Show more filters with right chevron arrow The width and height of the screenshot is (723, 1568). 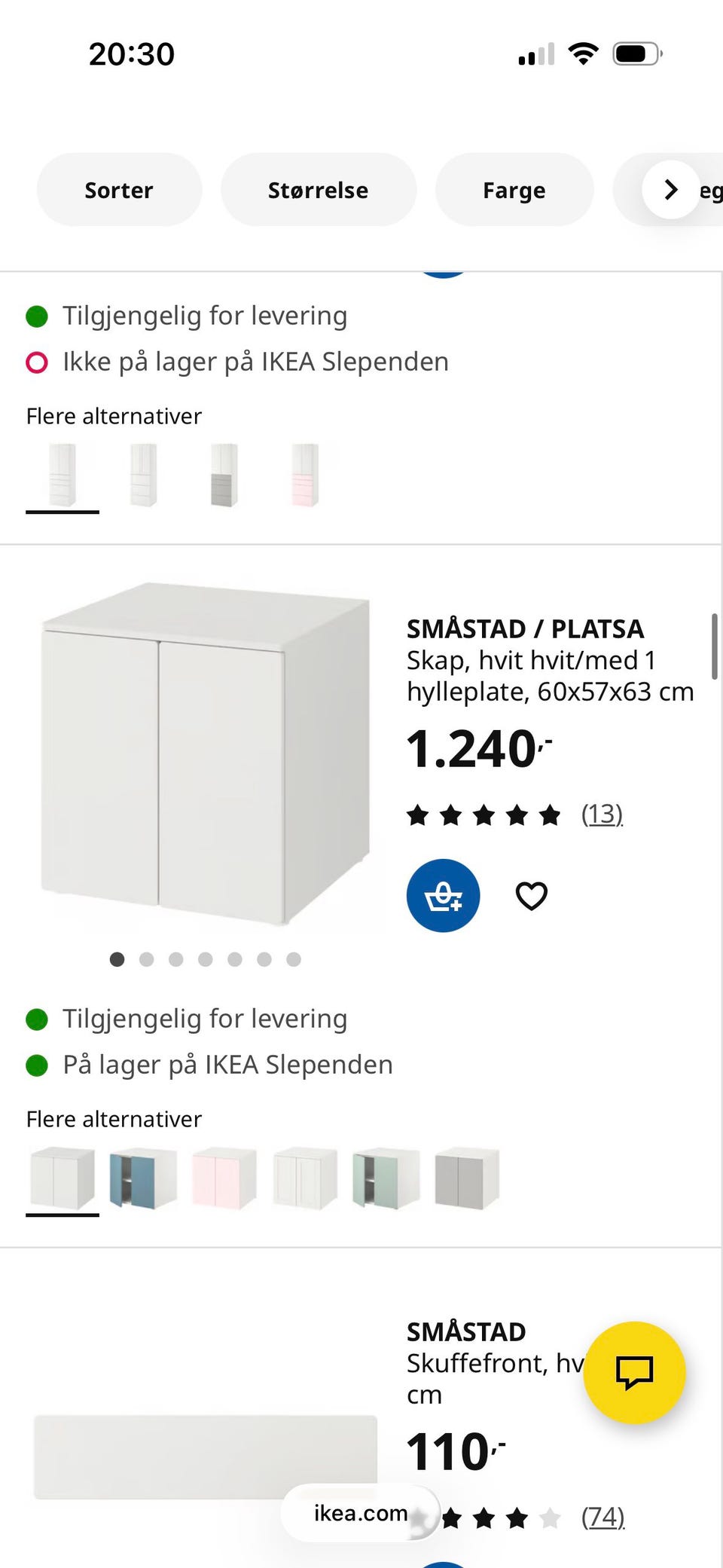coord(670,190)
